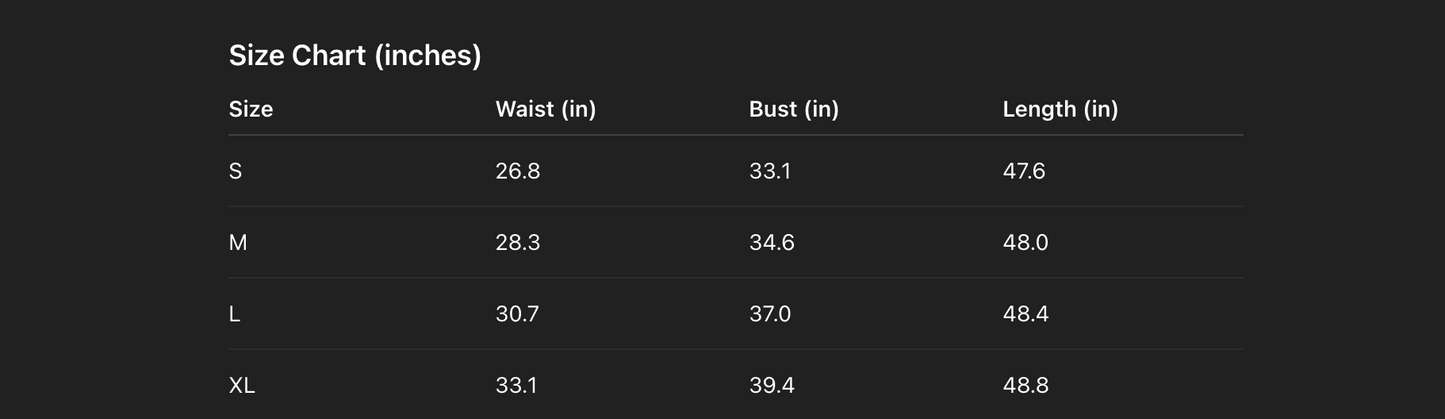Click the size S bust value 33.1

coord(770,171)
